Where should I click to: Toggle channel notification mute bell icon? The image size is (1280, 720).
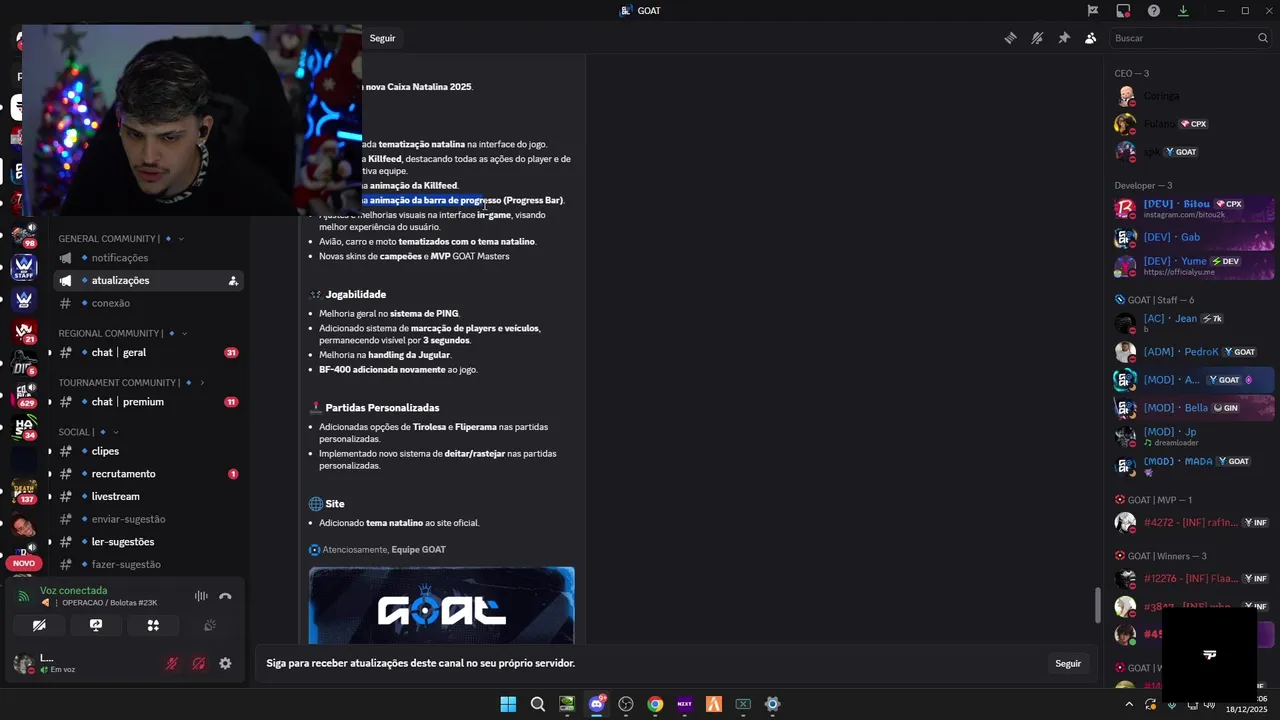(x=1037, y=38)
